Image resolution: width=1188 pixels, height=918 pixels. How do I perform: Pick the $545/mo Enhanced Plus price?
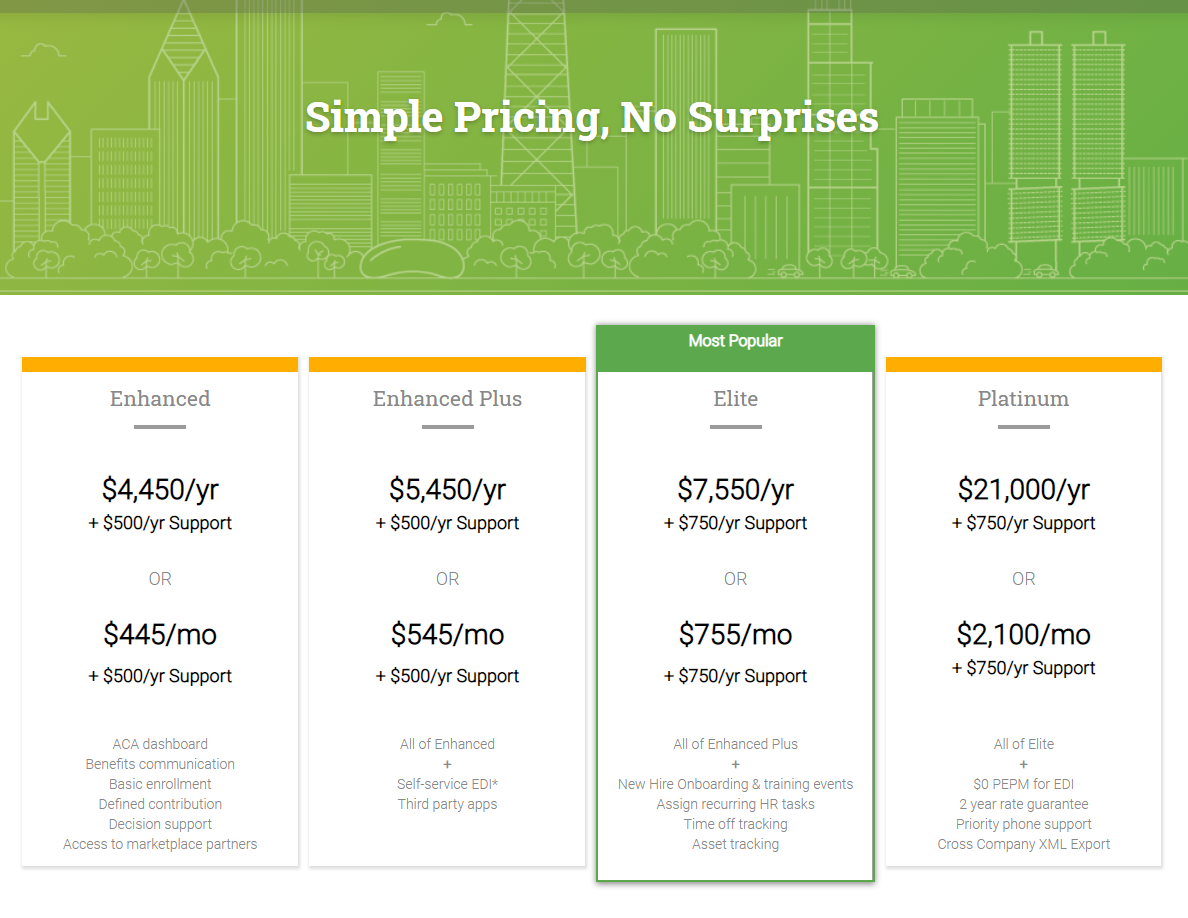click(x=447, y=634)
